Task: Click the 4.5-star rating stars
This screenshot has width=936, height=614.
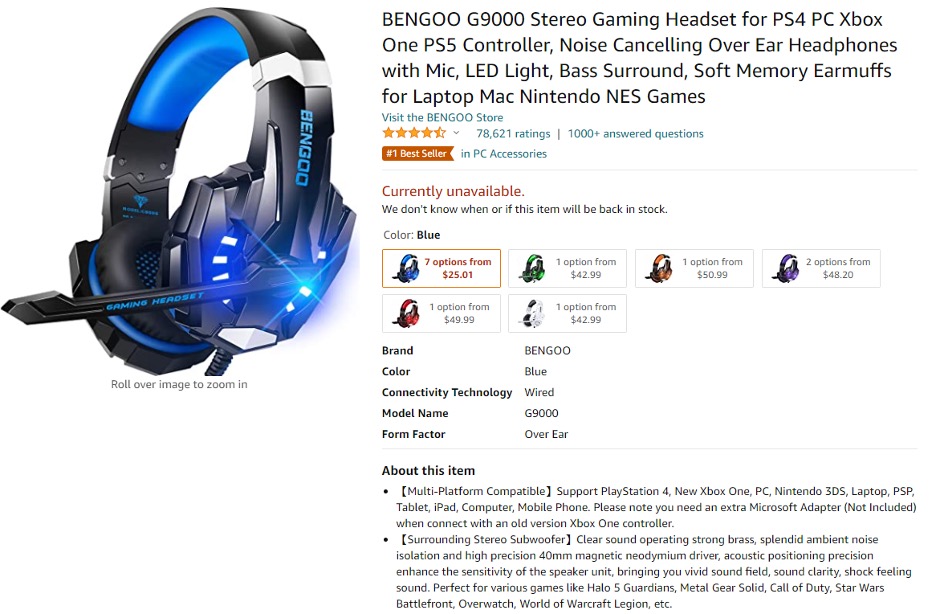Action: (411, 133)
